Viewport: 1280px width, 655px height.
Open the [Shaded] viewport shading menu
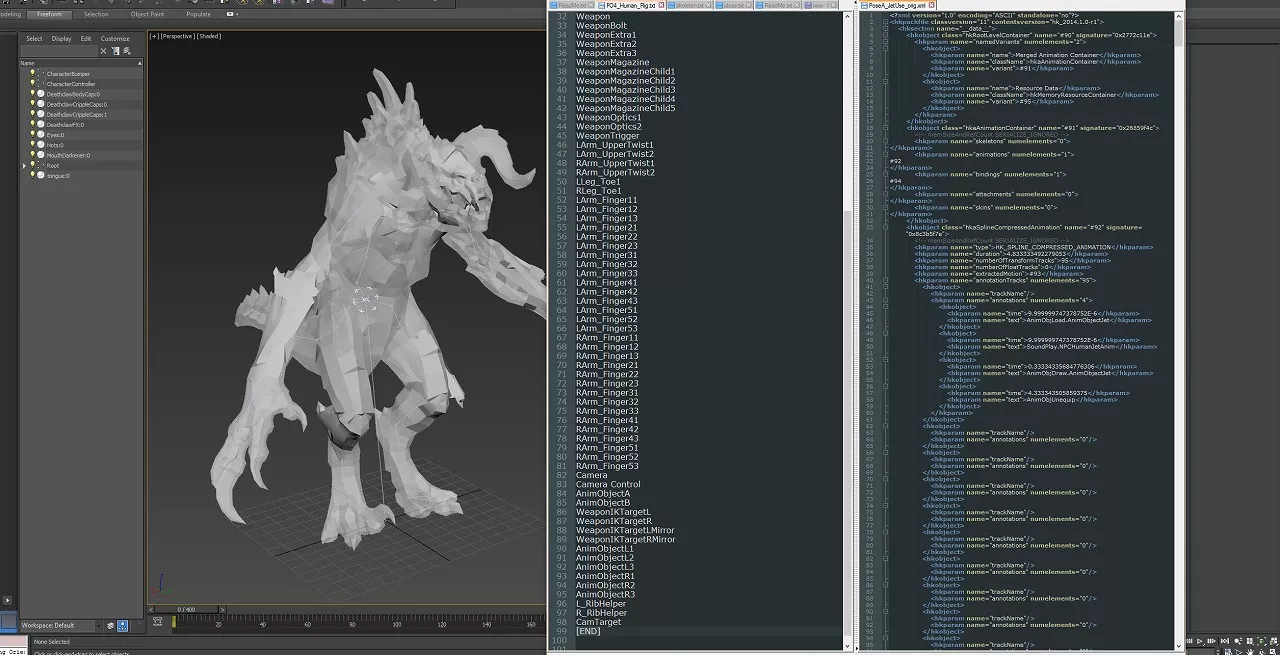pyautogui.click(x=208, y=36)
